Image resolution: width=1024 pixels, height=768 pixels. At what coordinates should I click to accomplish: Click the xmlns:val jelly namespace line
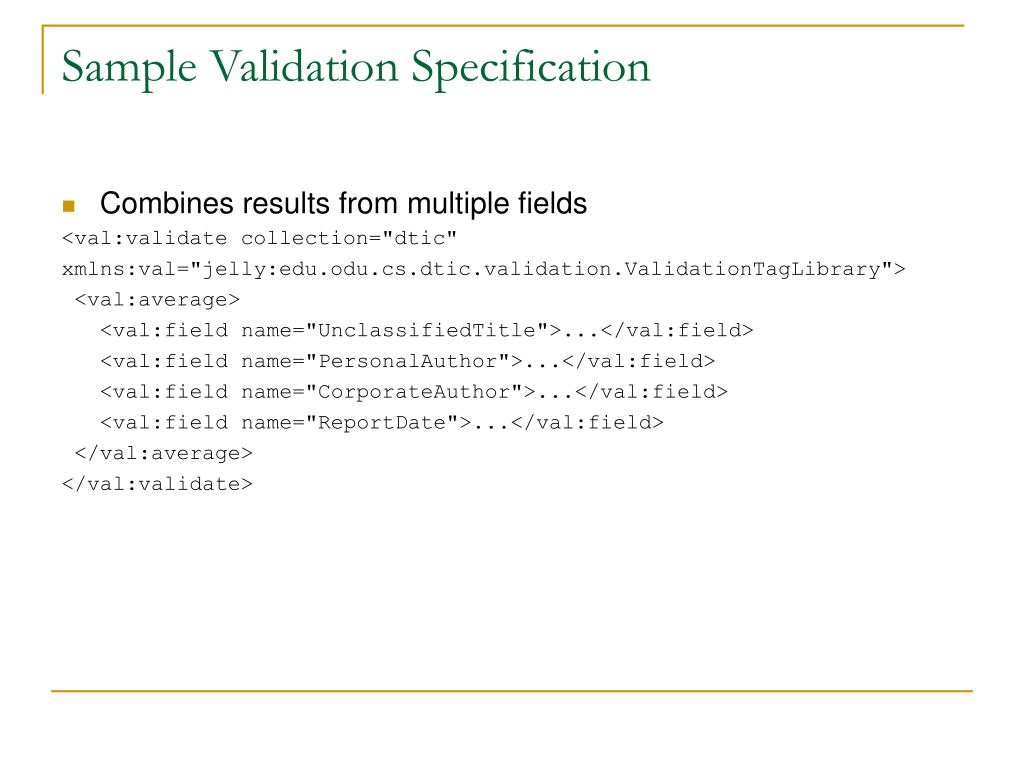point(484,269)
